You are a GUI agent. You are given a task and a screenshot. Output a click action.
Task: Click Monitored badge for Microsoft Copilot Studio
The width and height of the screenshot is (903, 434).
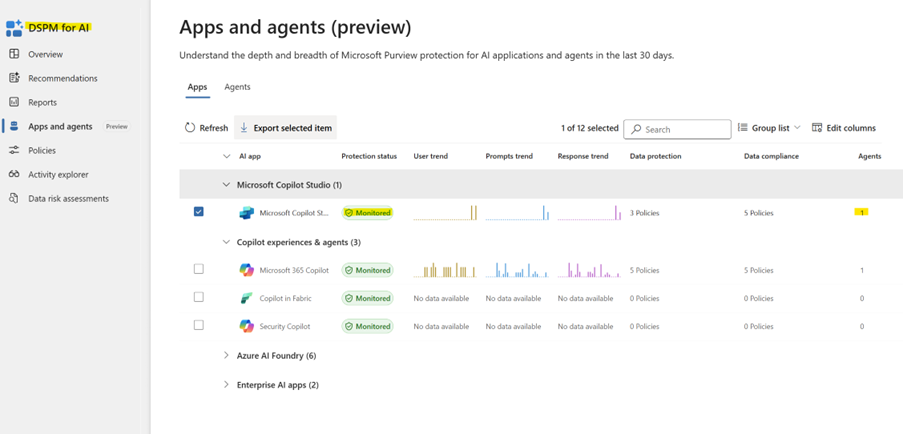click(x=367, y=213)
